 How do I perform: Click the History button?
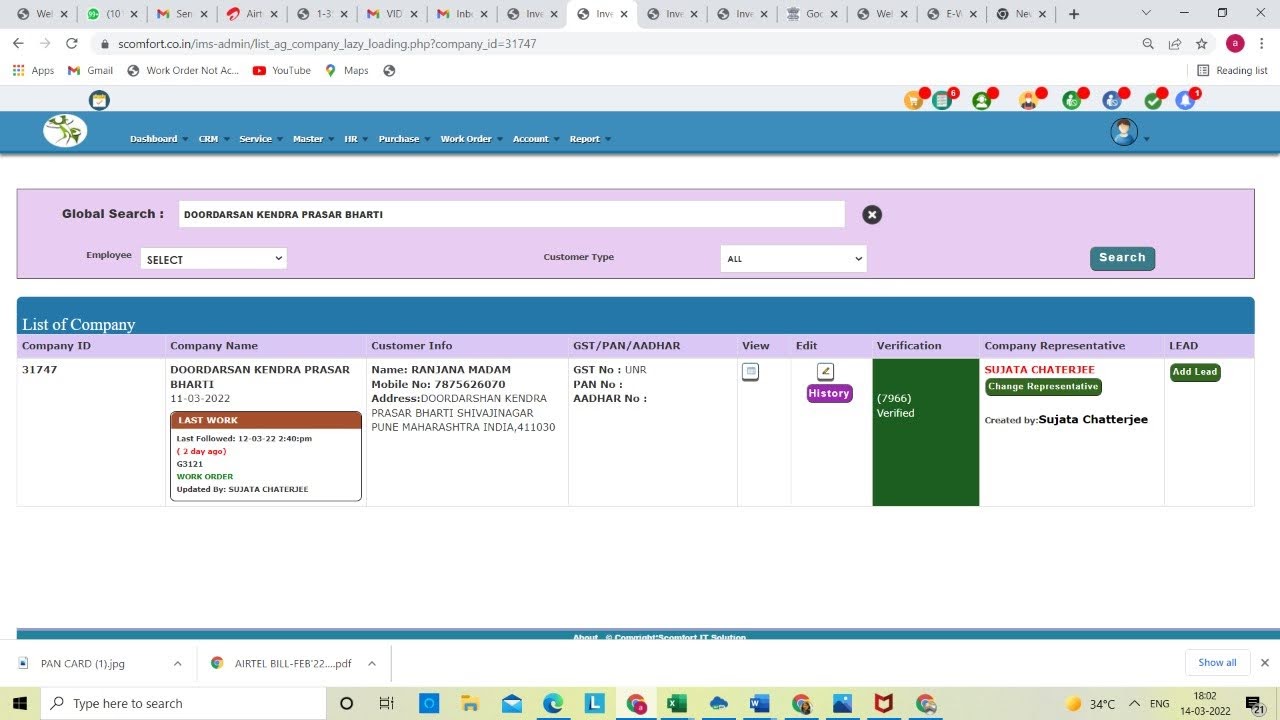pyautogui.click(x=829, y=393)
